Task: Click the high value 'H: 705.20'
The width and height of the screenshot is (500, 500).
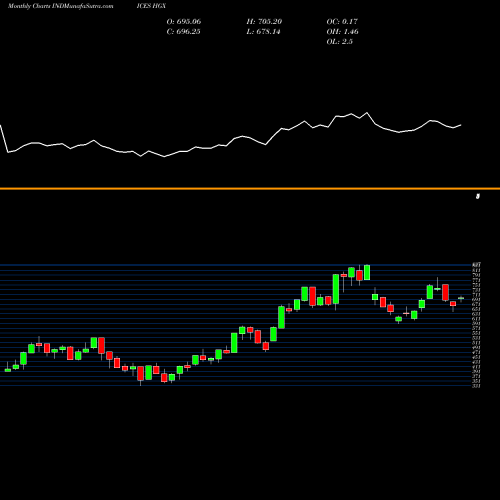Action: (264, 22)
